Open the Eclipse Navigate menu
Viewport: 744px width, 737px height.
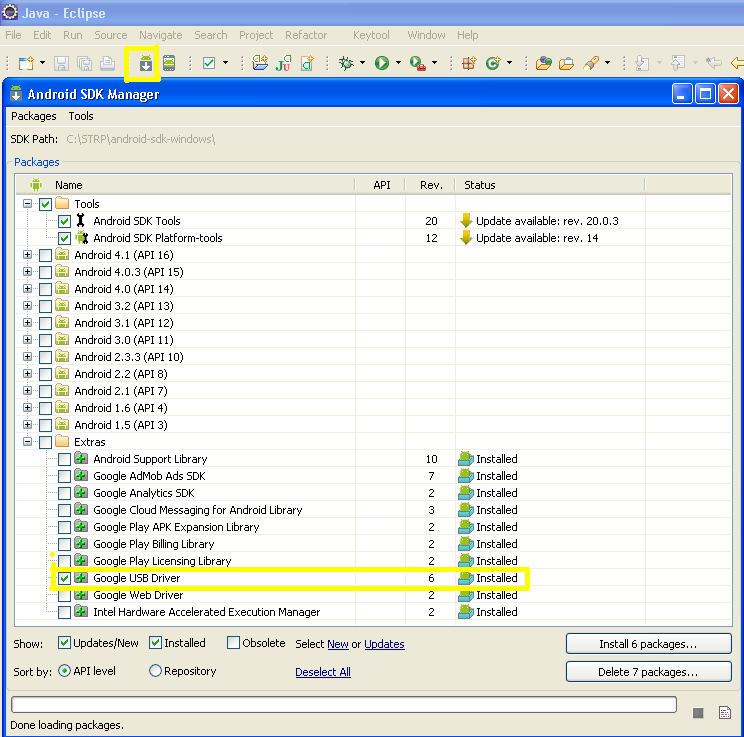160,35
